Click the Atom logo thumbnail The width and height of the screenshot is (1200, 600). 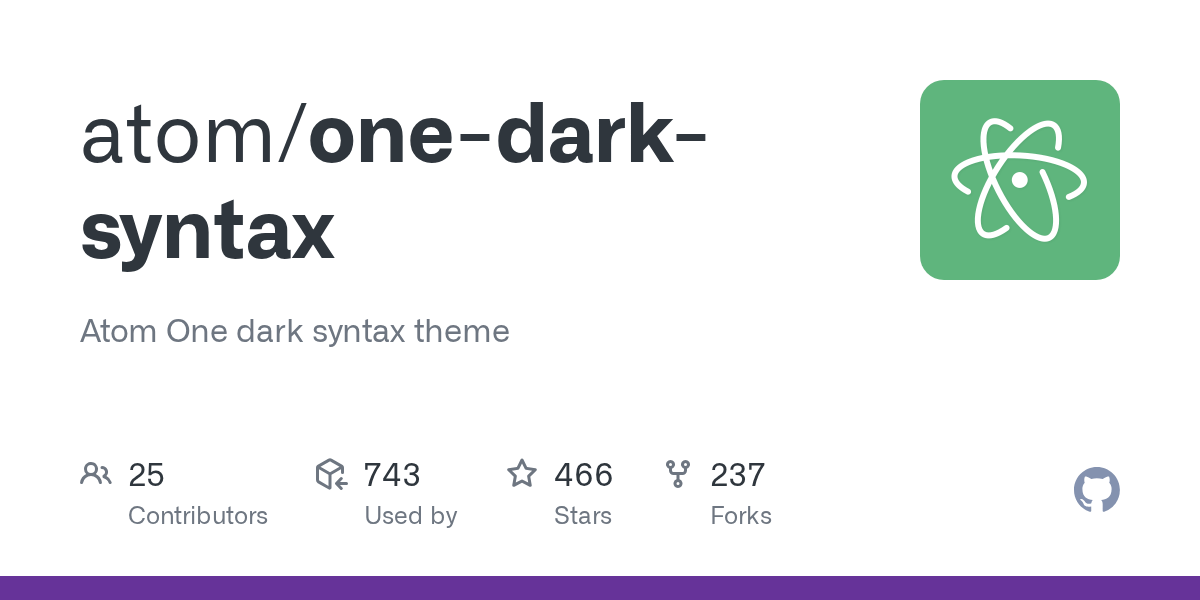coord(1019,180)
